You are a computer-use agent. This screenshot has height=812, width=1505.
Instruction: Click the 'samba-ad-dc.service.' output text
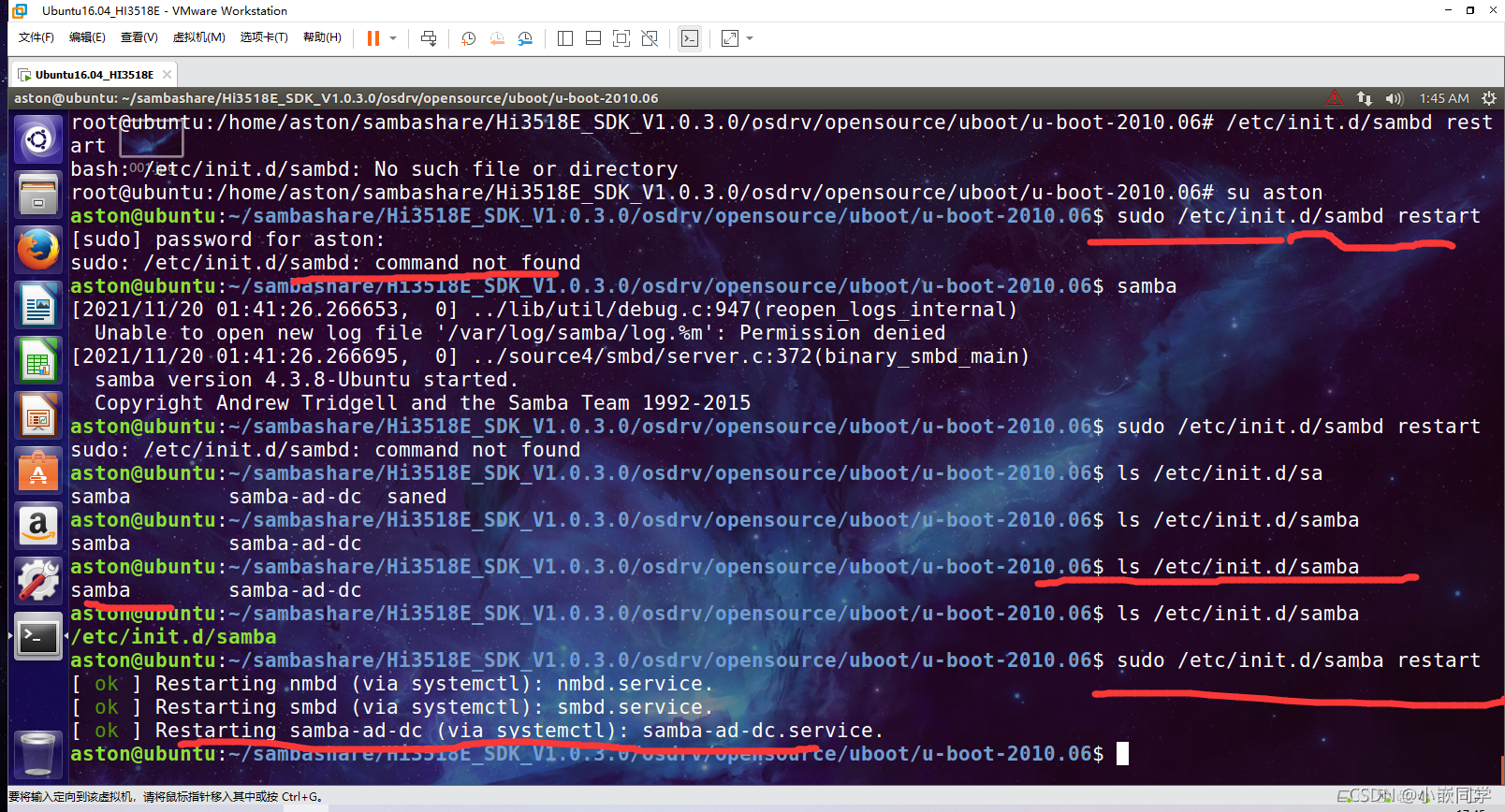coord(763,731)
